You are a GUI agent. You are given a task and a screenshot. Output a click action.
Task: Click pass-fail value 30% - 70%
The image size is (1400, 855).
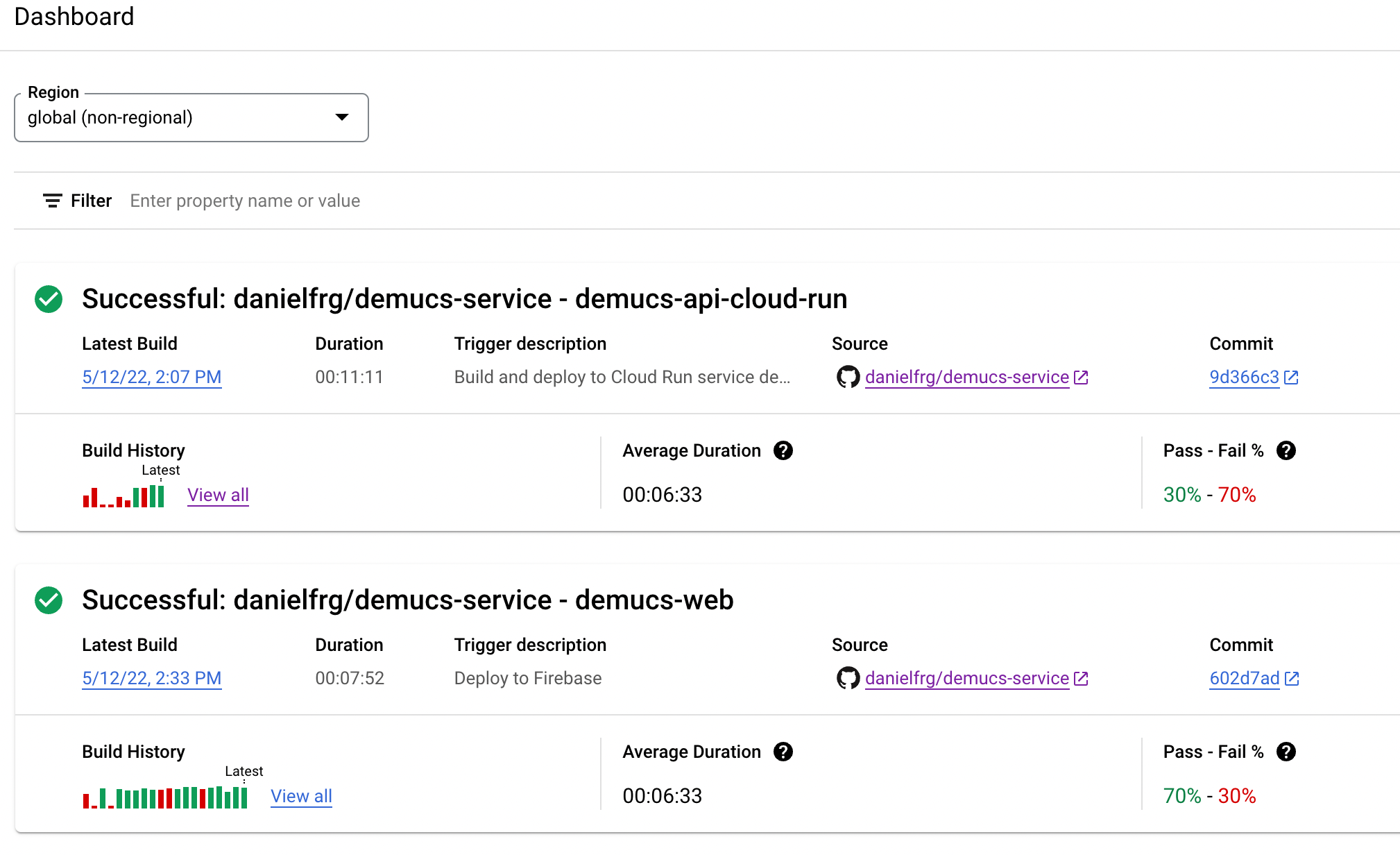tap(1209, 495)
